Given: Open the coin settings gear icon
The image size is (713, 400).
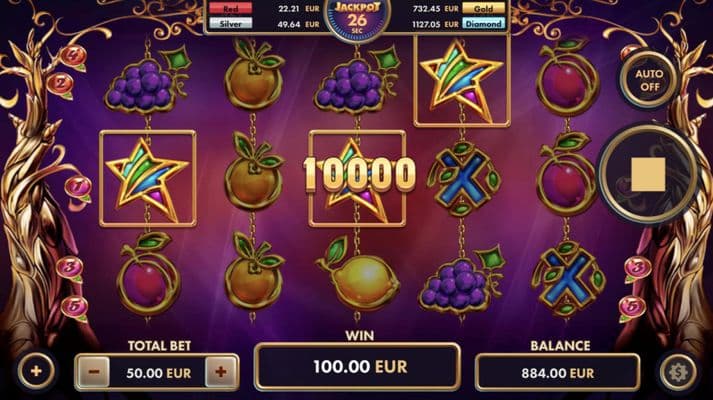Looking at the screenshot, I should pyautogui.click(x=678, y=372).
